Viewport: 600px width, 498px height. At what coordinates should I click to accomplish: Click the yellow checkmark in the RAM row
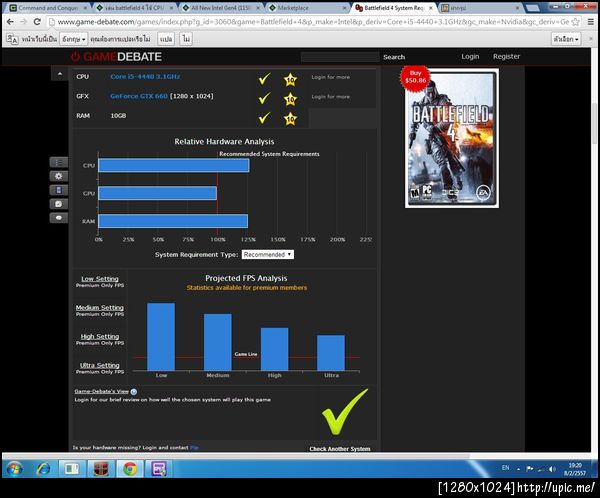click(x=264, y=118)
